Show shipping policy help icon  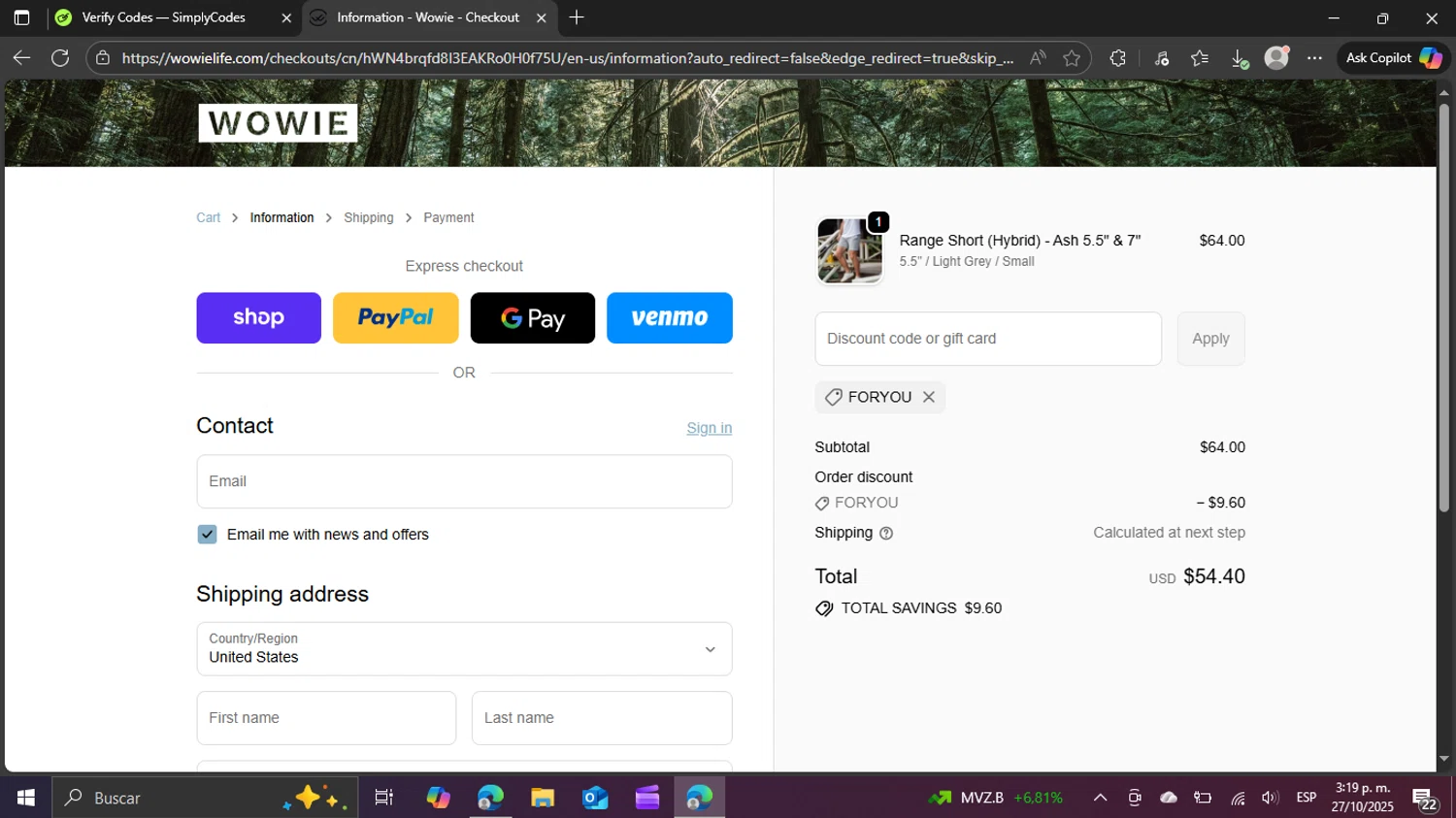pyautogui.click(x=886, y=533)
